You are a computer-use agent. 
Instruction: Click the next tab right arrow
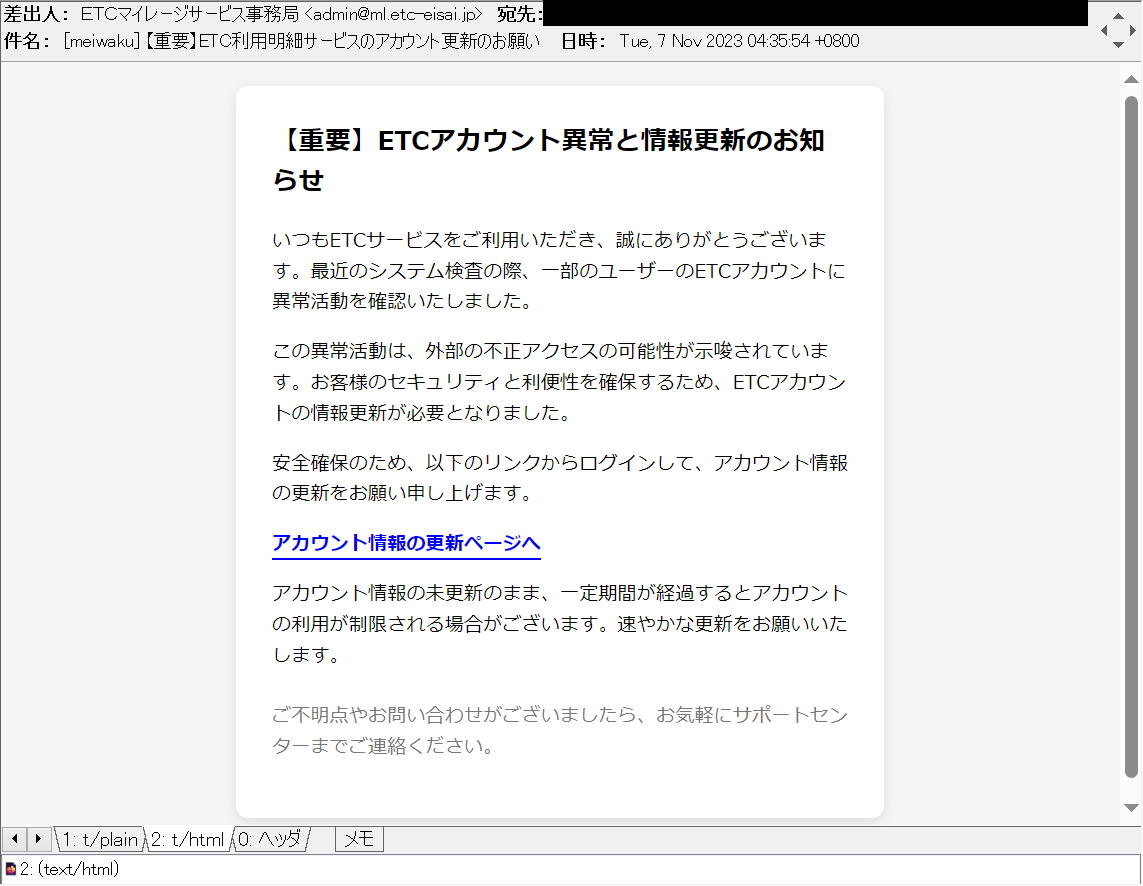[x=39, y=839]
